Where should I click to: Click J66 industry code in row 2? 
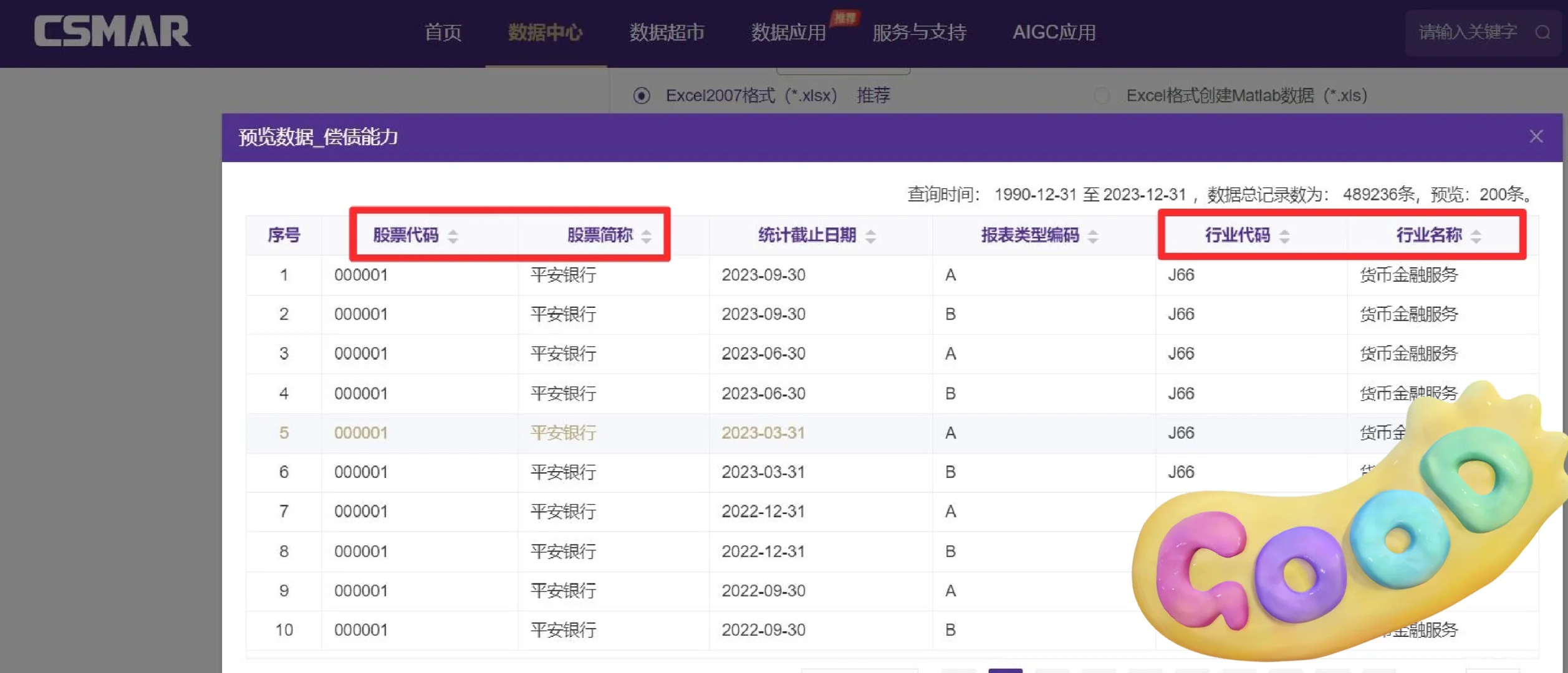click(1181, 314)
